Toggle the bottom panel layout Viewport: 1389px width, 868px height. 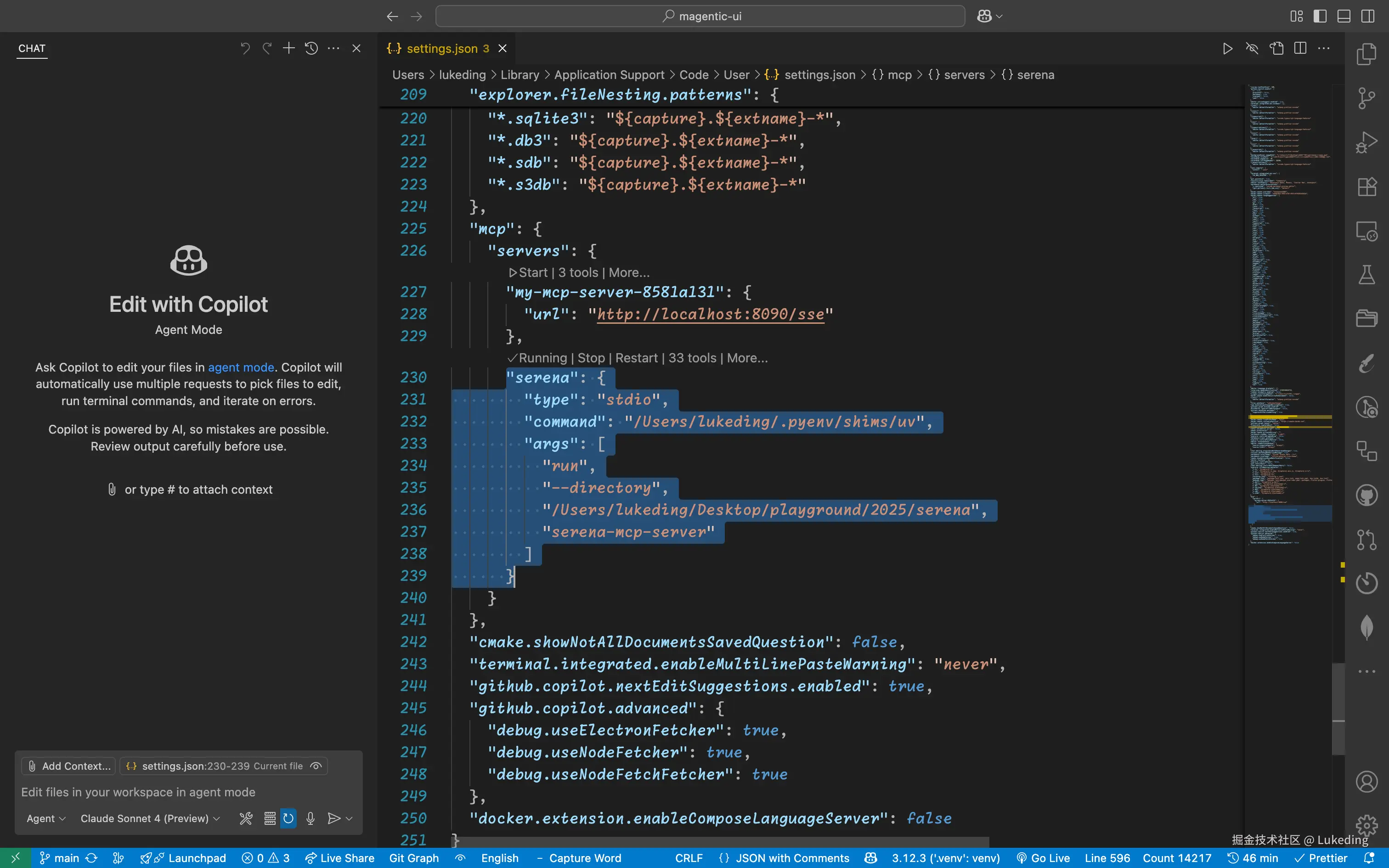click(1344, 16)
